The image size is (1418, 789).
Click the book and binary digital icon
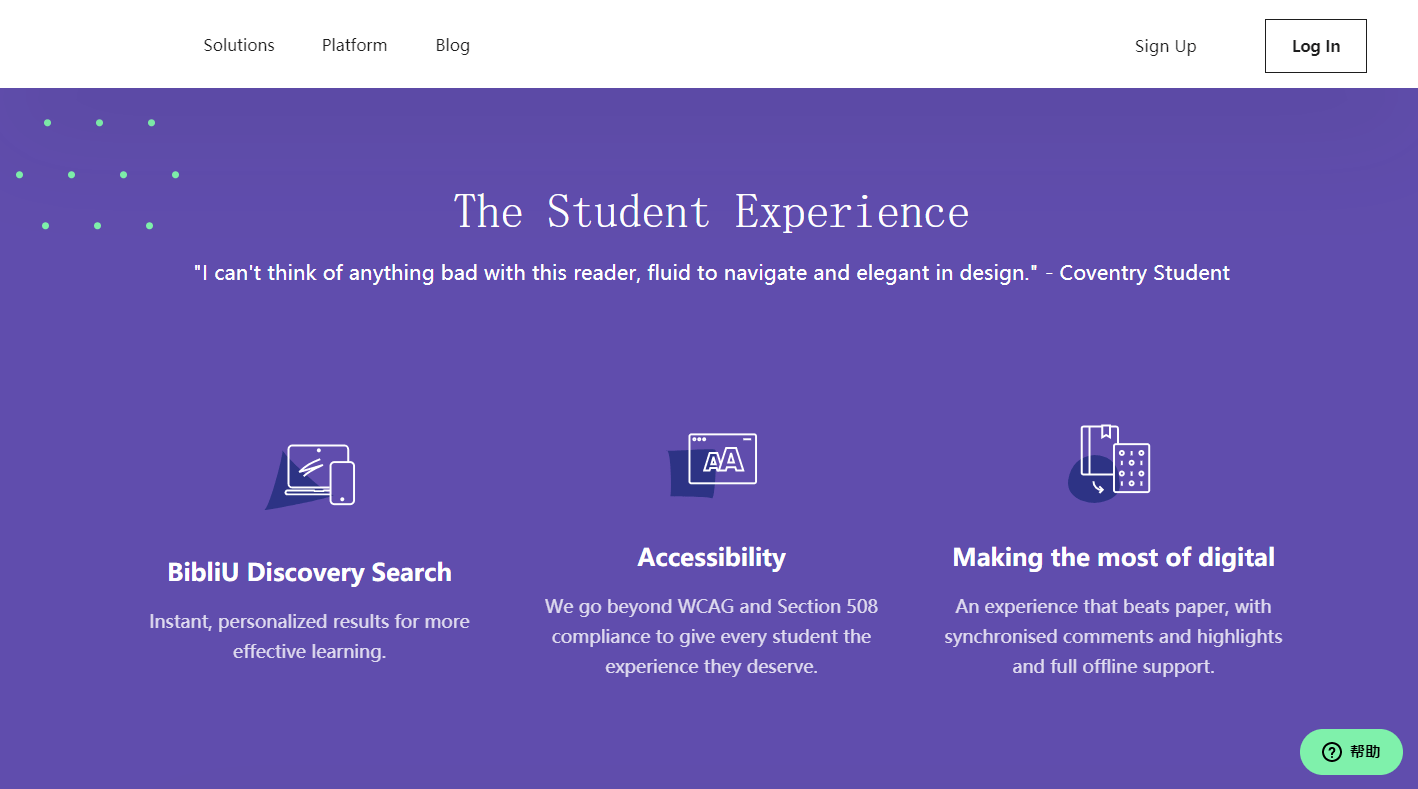(1110, 463)
